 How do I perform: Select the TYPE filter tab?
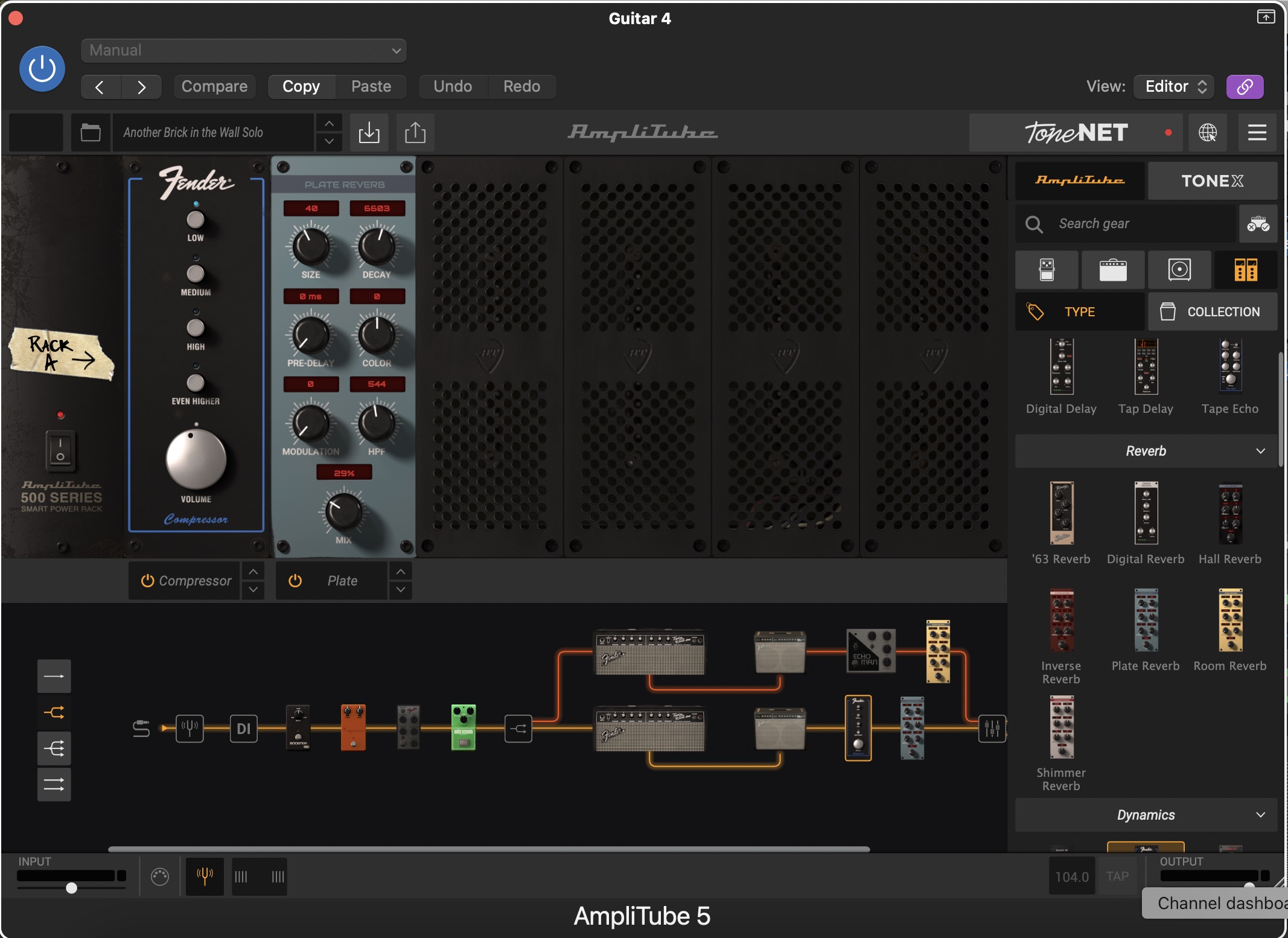pos(1080,311)
